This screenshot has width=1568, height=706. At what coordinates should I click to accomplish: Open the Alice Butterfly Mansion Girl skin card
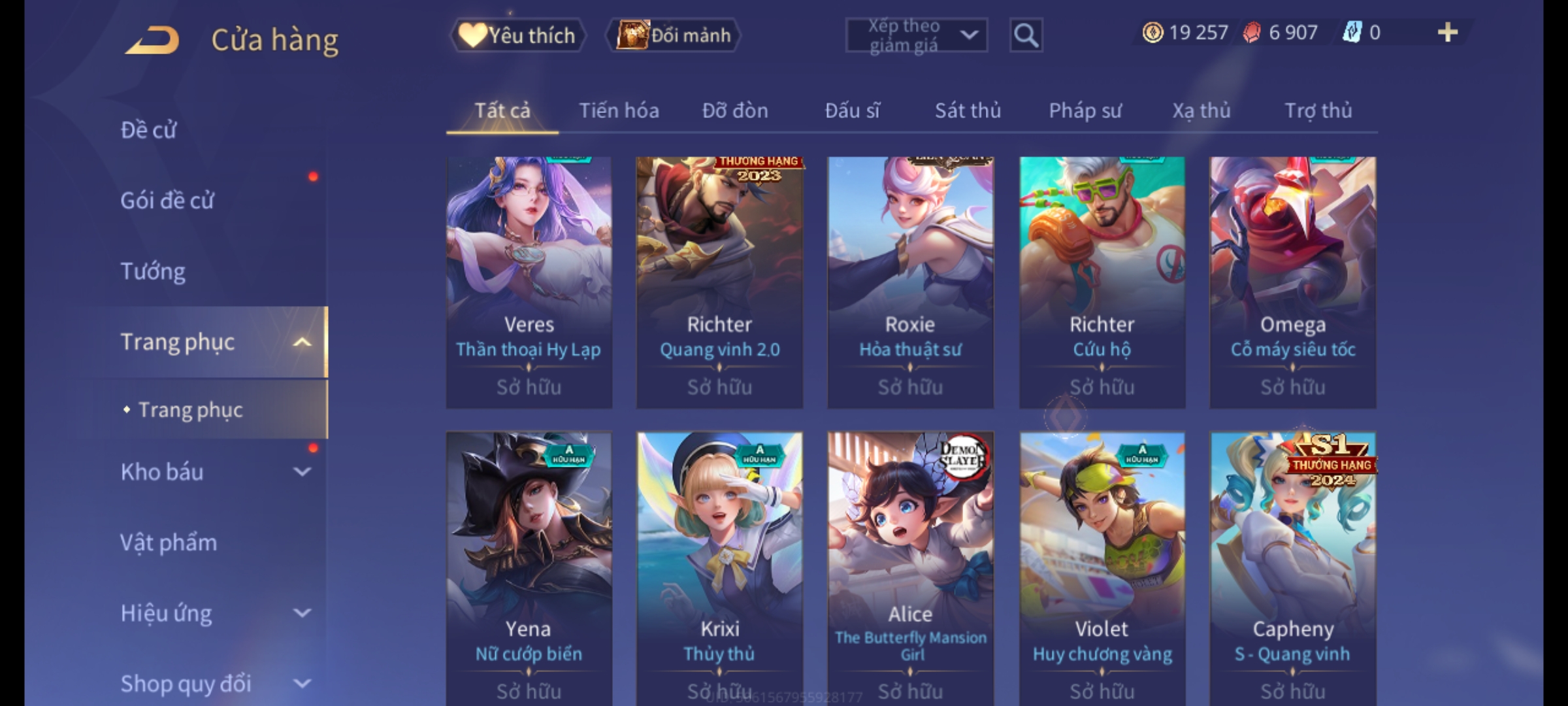tap(911, 567)
